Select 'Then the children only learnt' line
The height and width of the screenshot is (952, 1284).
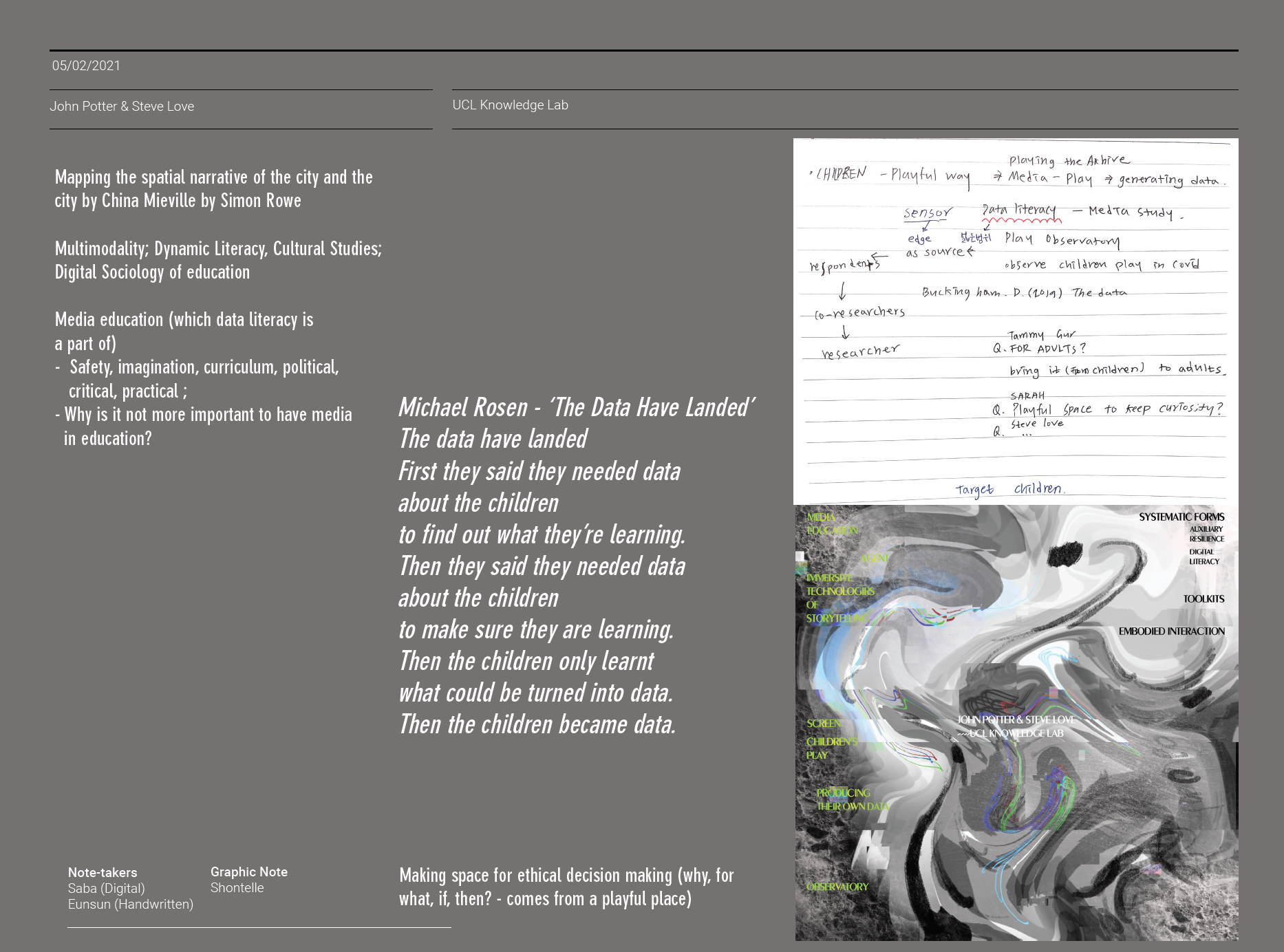click(526, 661)
